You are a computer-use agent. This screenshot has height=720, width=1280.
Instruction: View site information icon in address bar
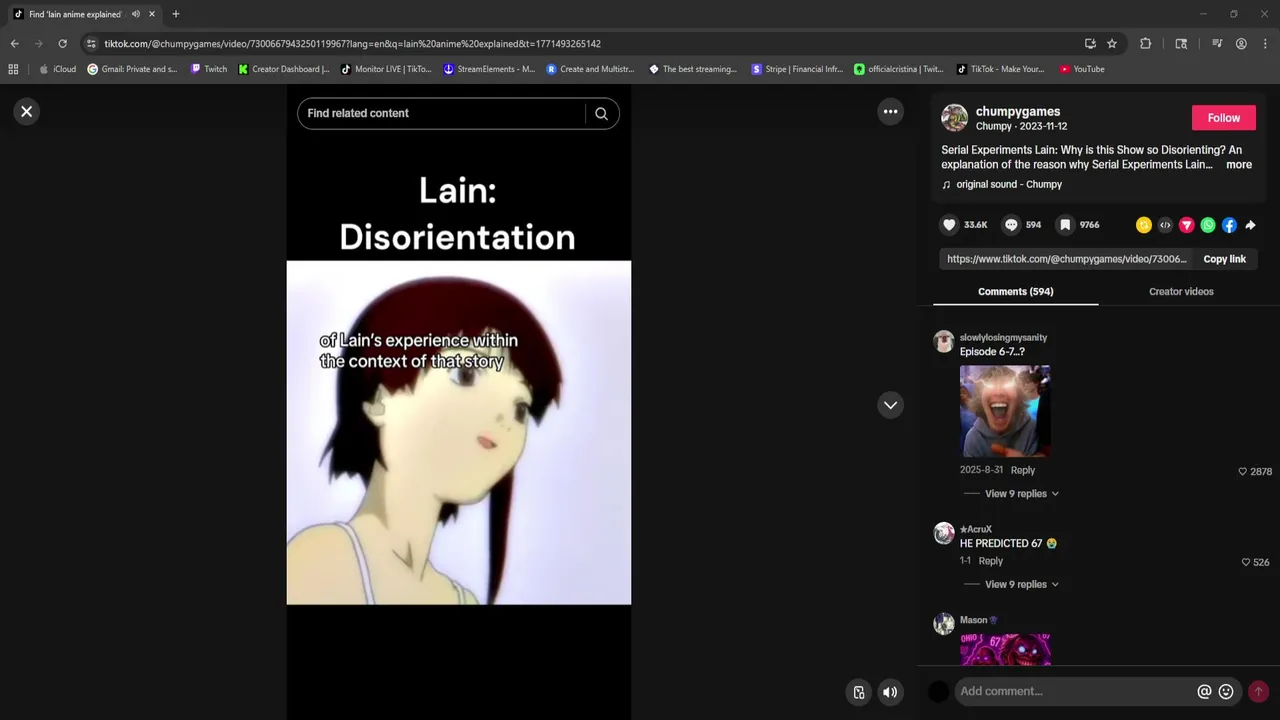click(91, 44)
